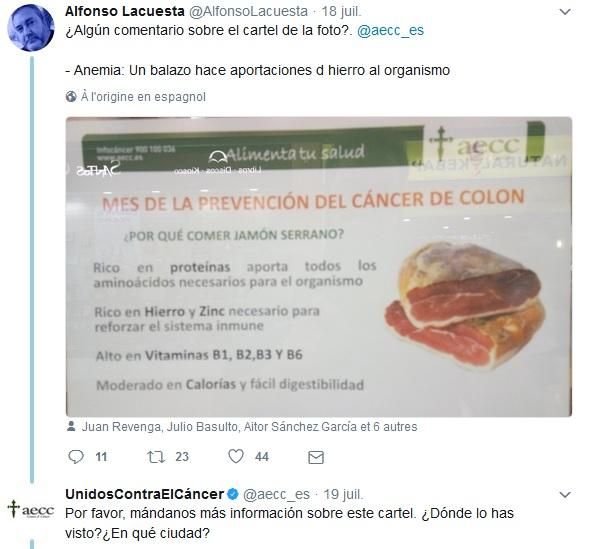Open Alfonso Lacuesta display name link
Viewport: 597px width, 549px height.
pos(125,11)
